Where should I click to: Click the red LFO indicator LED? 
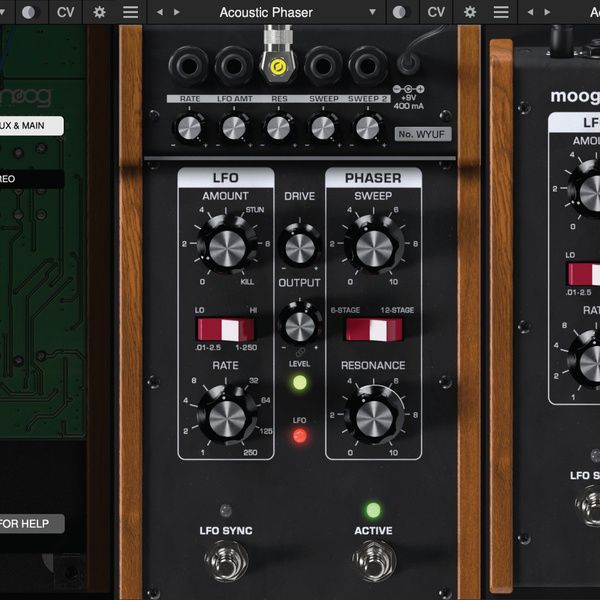(x=300, y=435)
